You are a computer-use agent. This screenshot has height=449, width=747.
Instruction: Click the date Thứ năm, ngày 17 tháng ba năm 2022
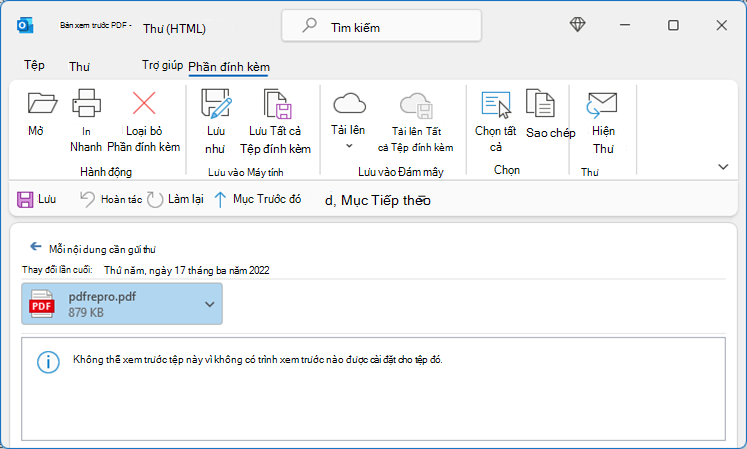187,271
